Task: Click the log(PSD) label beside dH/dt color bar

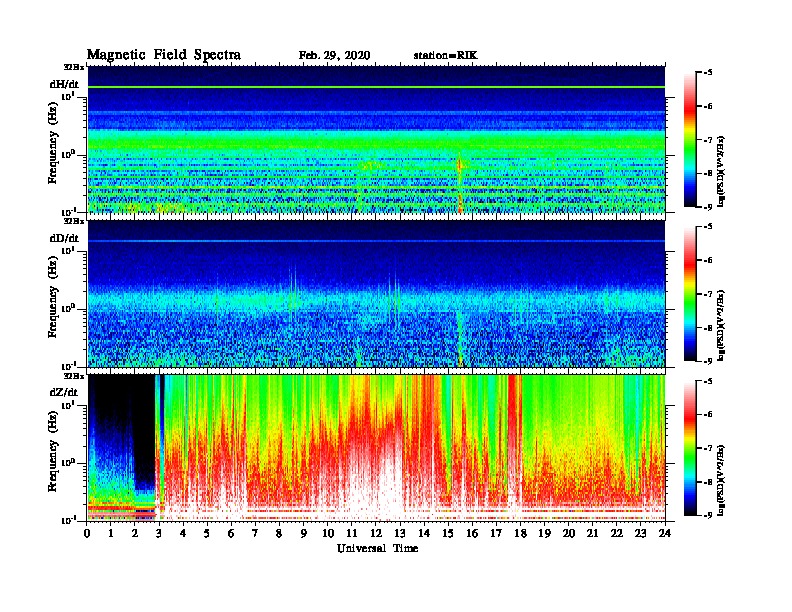Action: 721,170
